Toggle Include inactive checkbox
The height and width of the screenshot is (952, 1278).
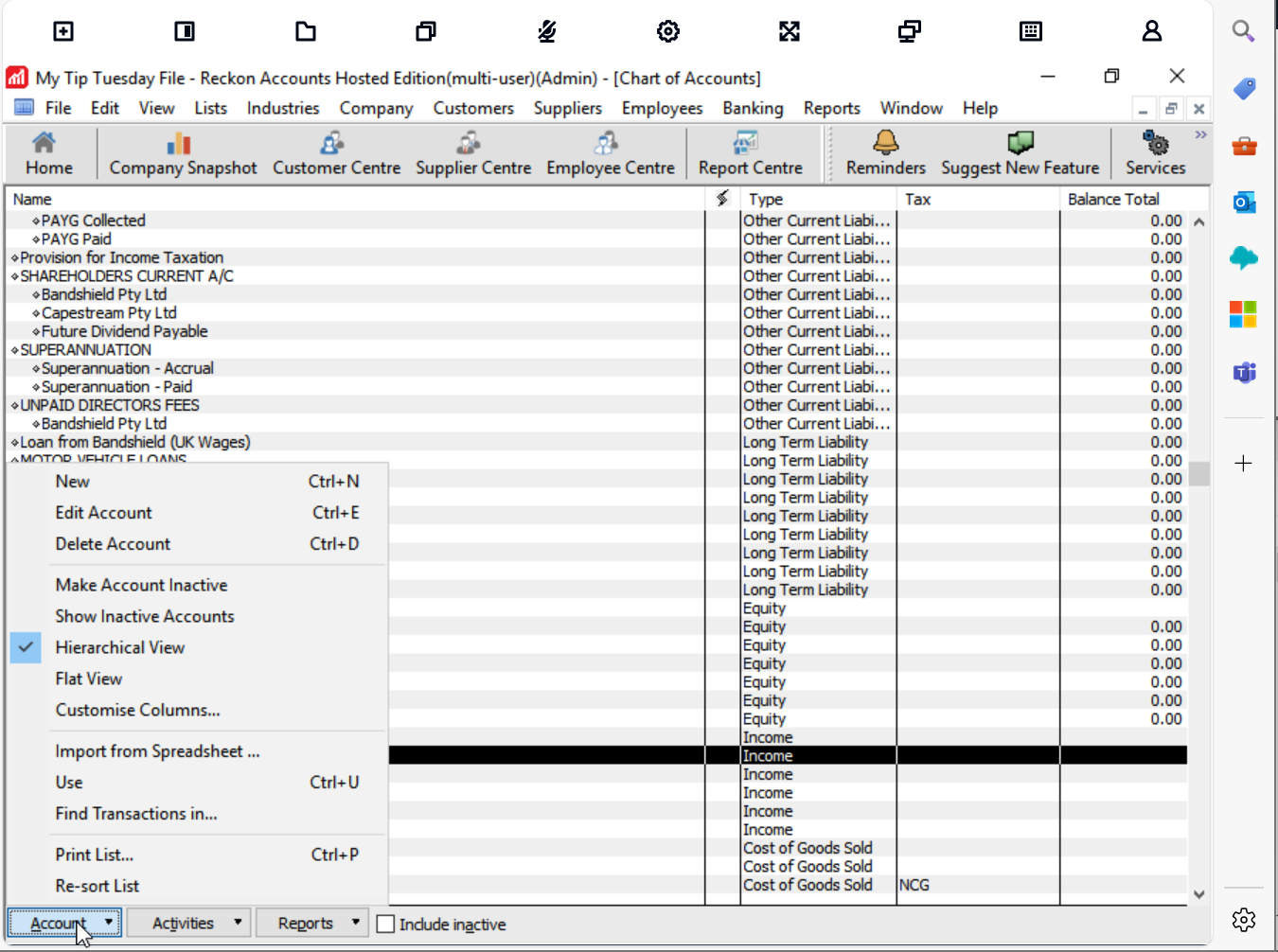pyautogui.click(x=385, y=924)
